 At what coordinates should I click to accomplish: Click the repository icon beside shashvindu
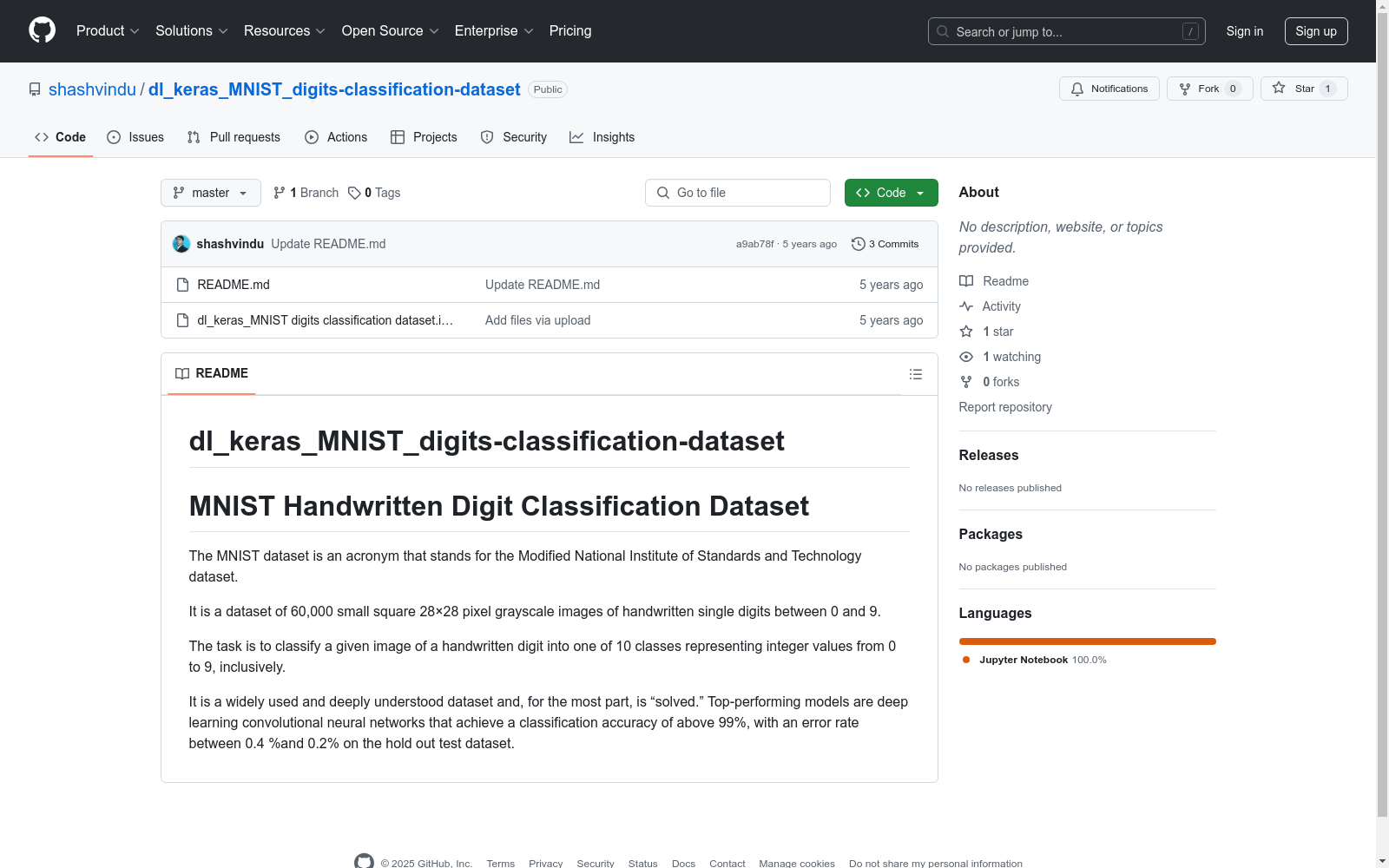click(x=35, y=89)
